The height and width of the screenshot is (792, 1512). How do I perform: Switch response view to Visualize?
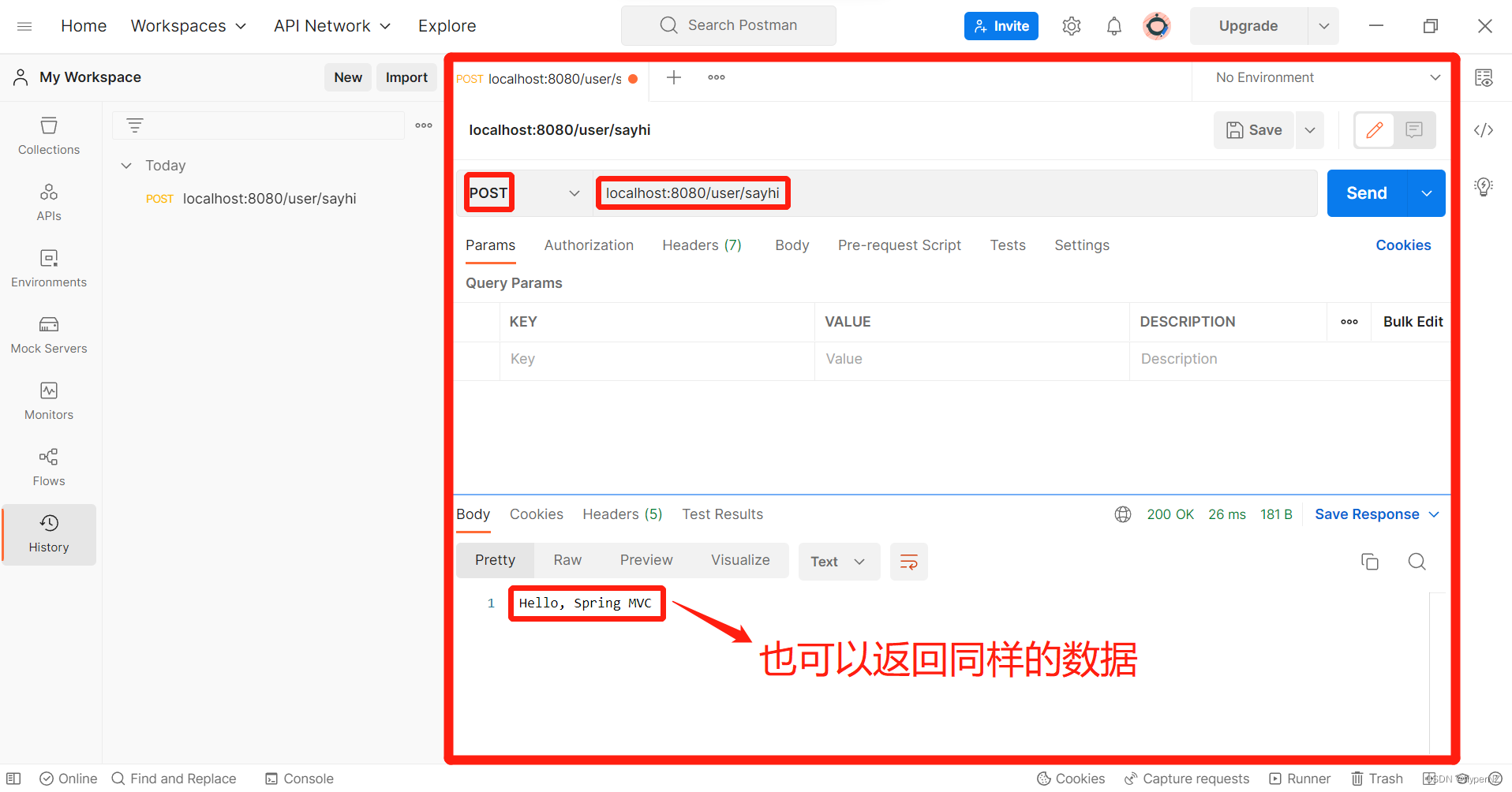(740, 560)
